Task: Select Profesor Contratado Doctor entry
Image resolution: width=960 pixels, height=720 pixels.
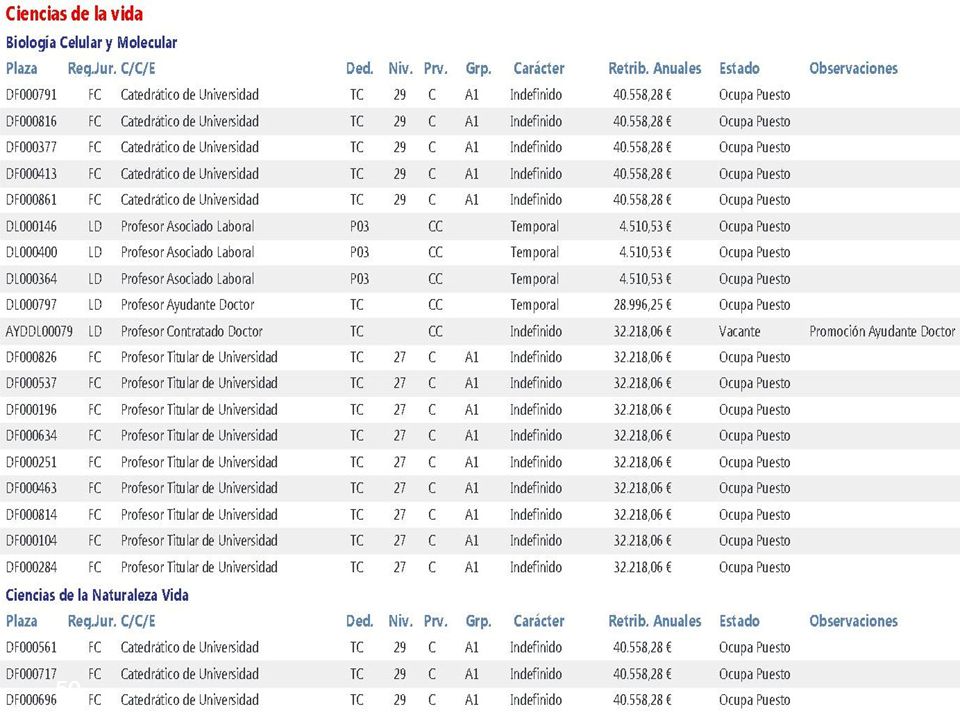Action: (x=192, y=332)
